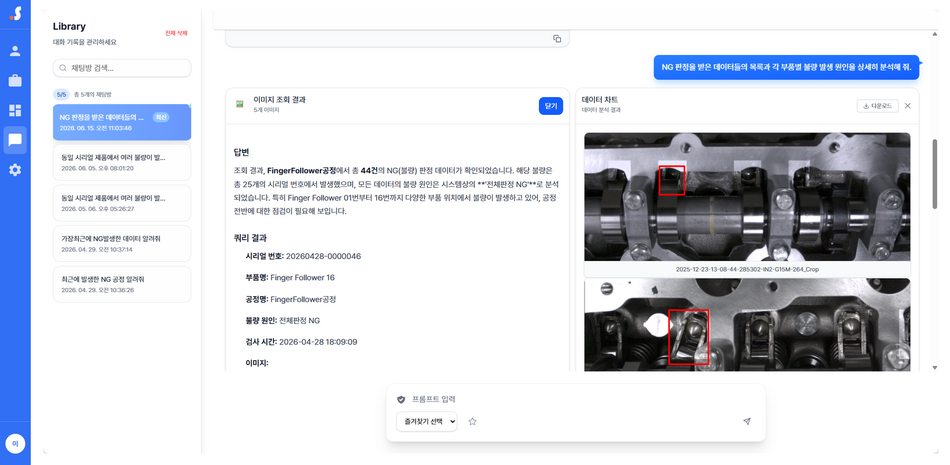The height and width of the screenshot is (465, 950).
Task: Click the vertical scrollbar at the right edge
Action: click(935, 174)
